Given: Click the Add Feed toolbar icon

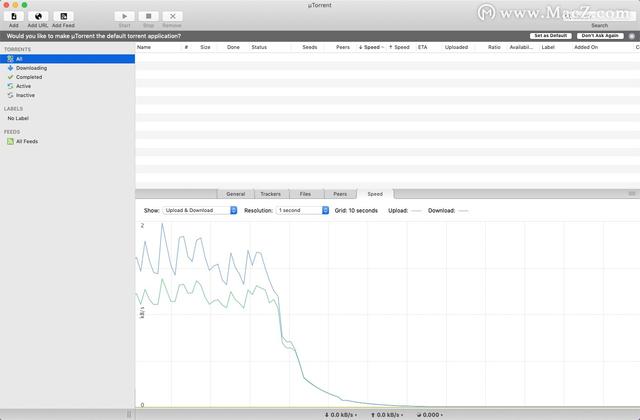Looking at the screenshot, I should tap(63, 16).
